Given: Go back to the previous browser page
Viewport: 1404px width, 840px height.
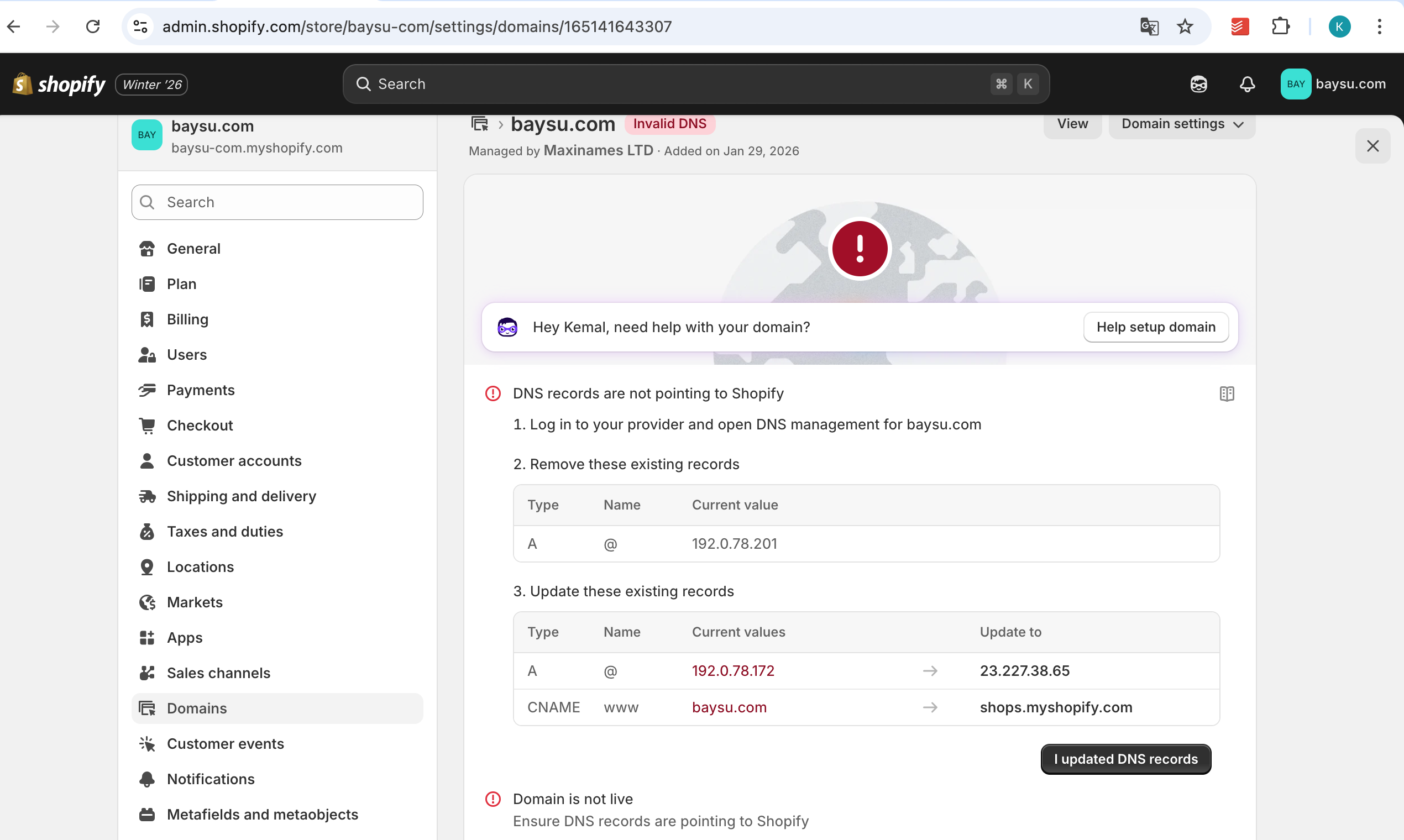Looking at the screenshot, I should tap(14, 27).
